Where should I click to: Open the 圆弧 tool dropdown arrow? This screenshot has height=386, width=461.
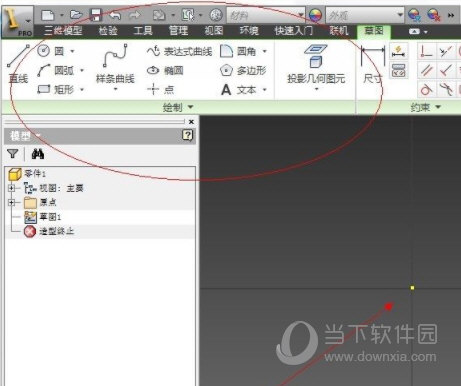[x=82, y=71]
